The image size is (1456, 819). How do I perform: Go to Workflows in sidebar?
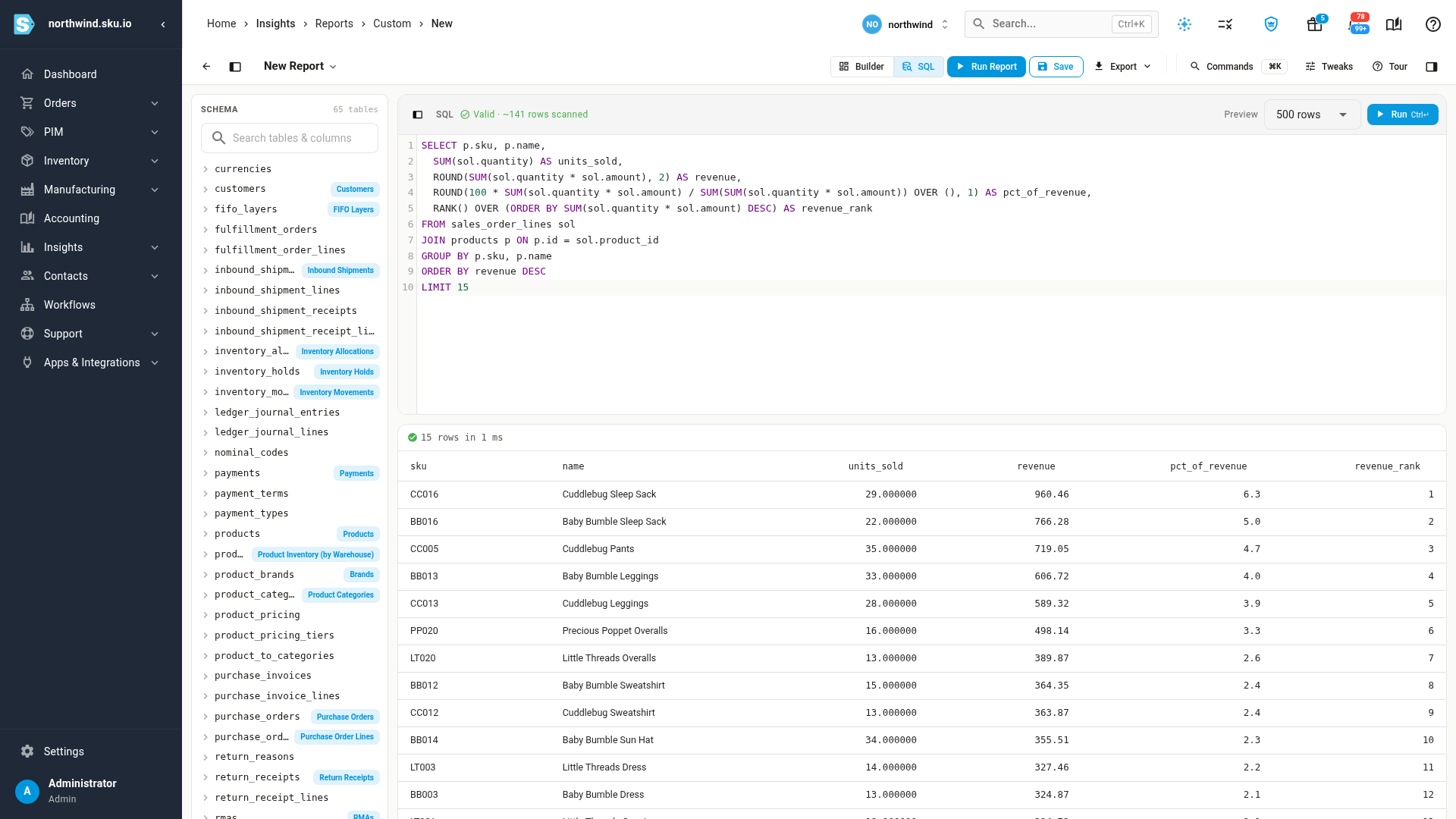click(x=91, y=305)
